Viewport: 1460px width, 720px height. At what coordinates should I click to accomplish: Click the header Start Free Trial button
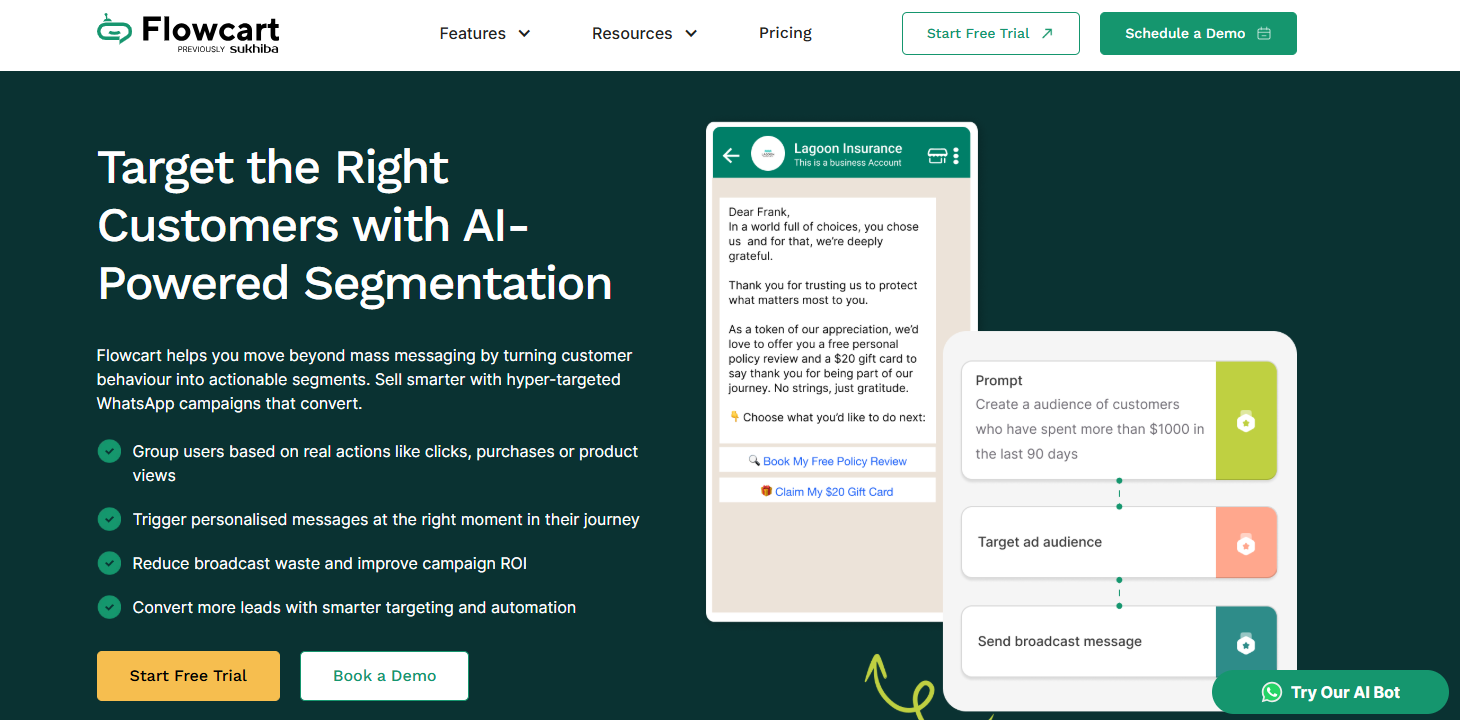click(x=990, y=33)
